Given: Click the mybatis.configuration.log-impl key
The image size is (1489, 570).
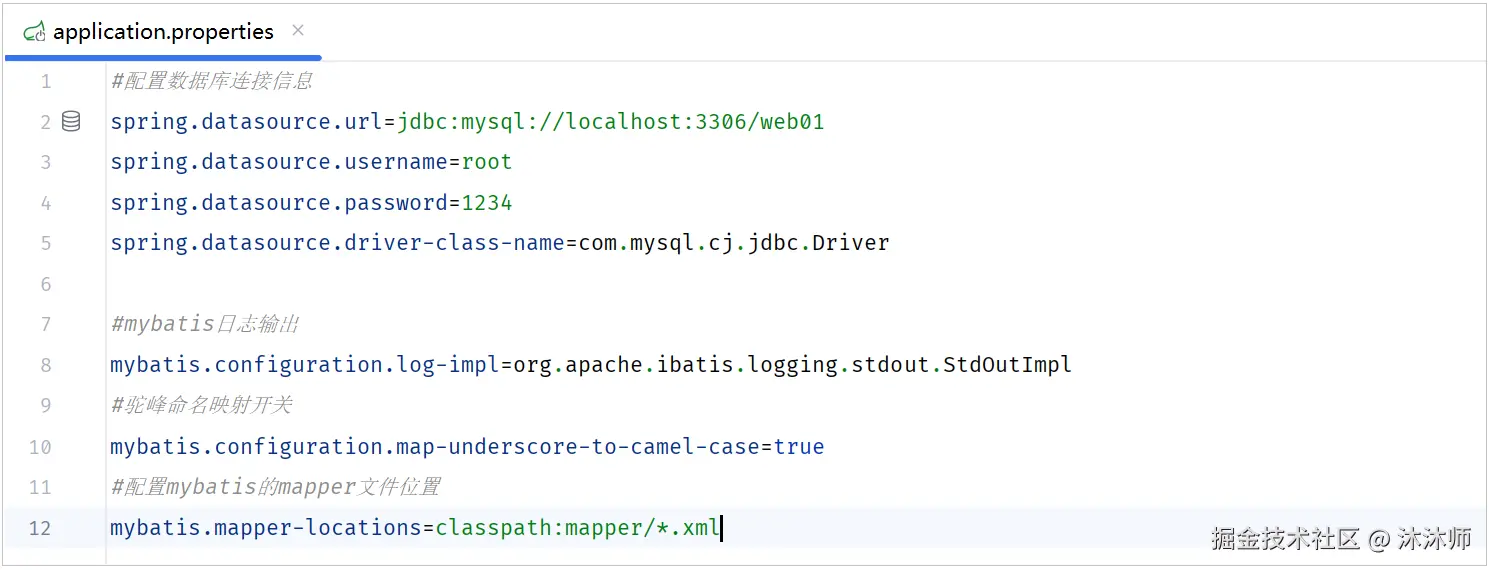Looking at the screenshot, I should [x=305, y=365].
